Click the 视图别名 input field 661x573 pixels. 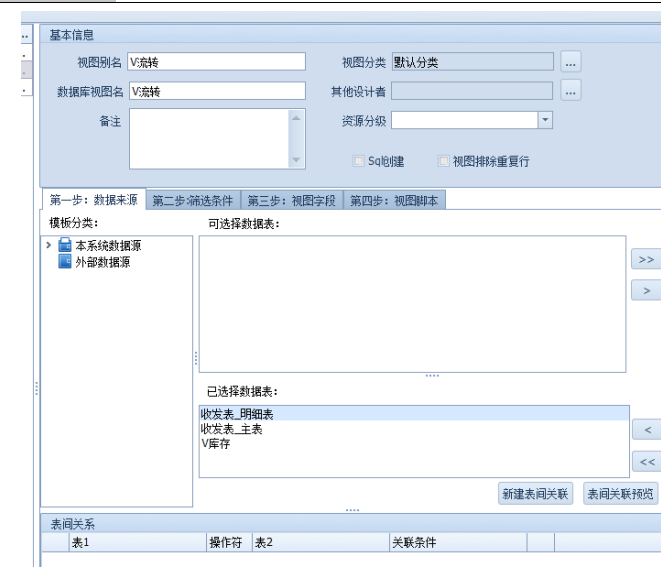coord(216,62)
